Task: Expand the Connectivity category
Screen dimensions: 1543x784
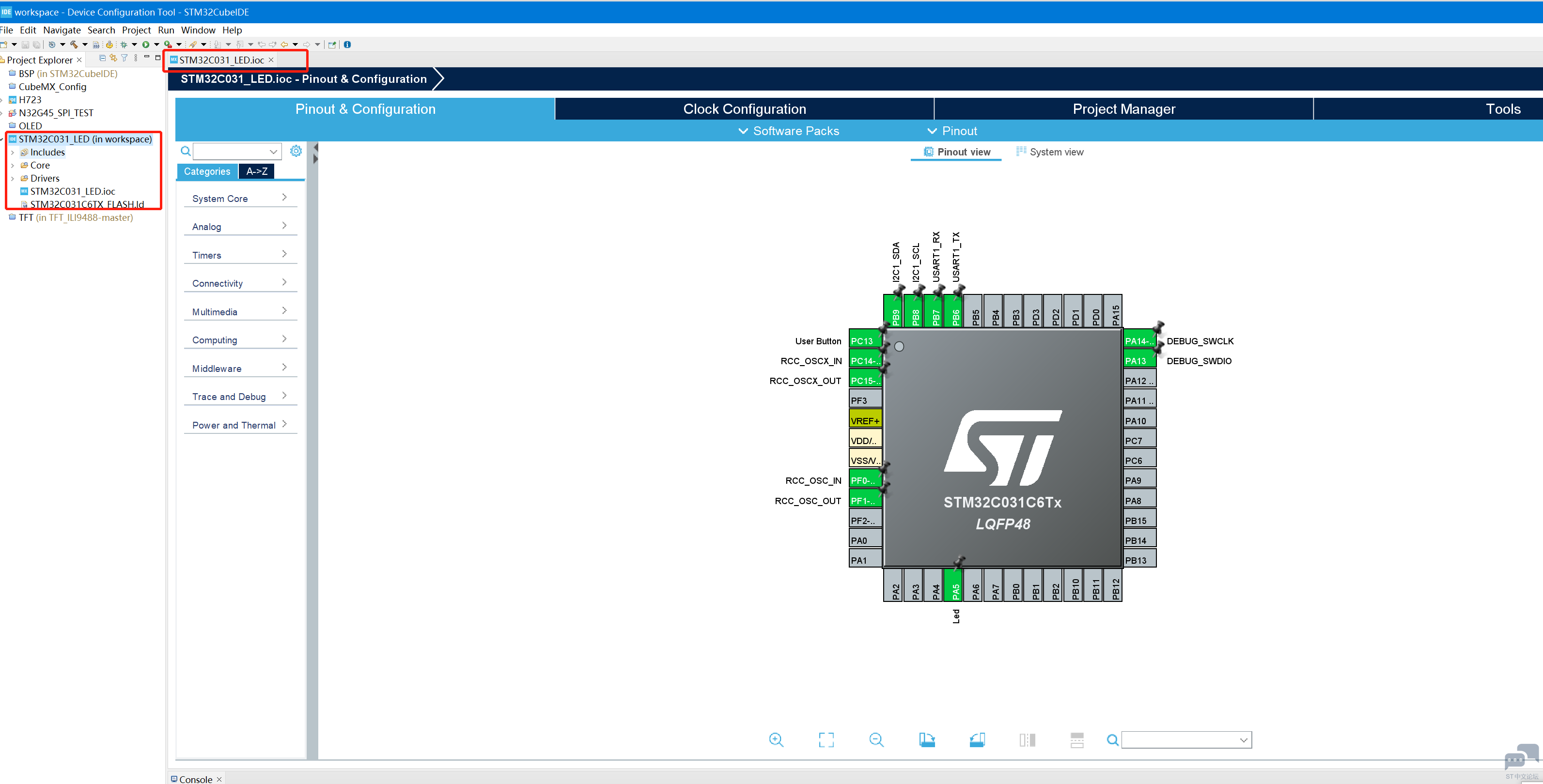Action: 240,283
